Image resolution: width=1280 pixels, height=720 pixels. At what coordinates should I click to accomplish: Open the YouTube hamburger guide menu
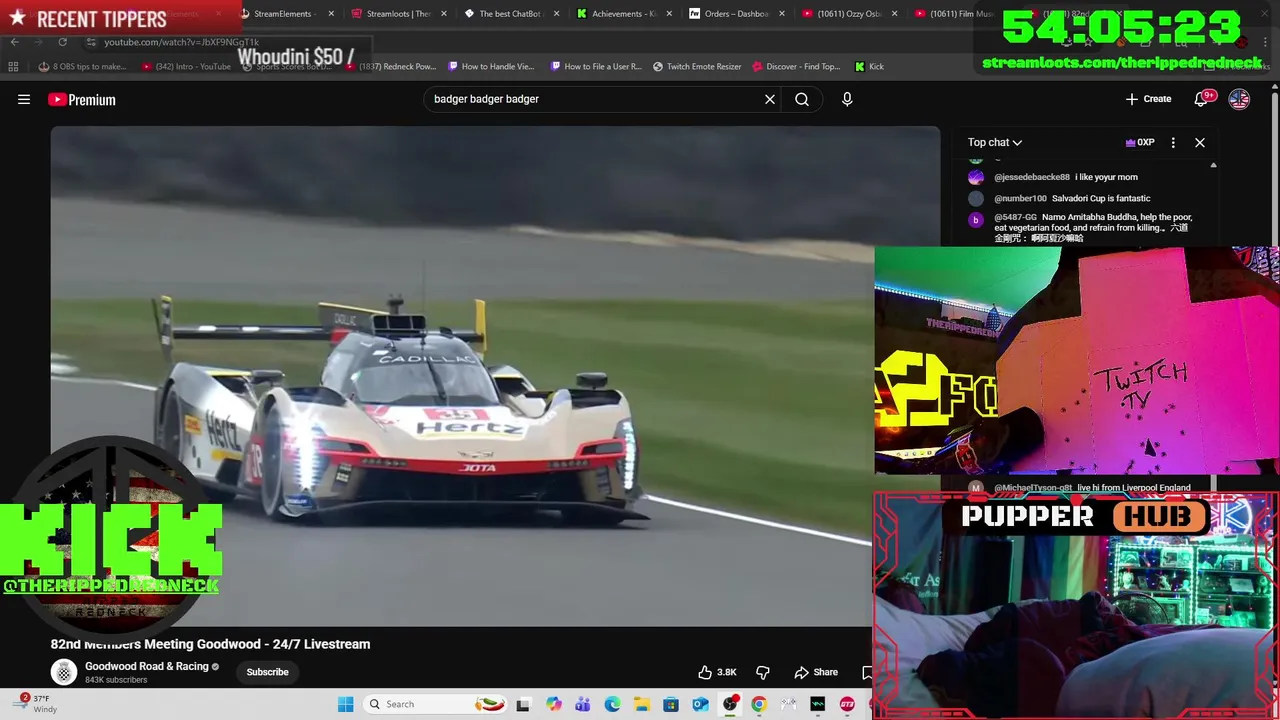tap(24, 99)
